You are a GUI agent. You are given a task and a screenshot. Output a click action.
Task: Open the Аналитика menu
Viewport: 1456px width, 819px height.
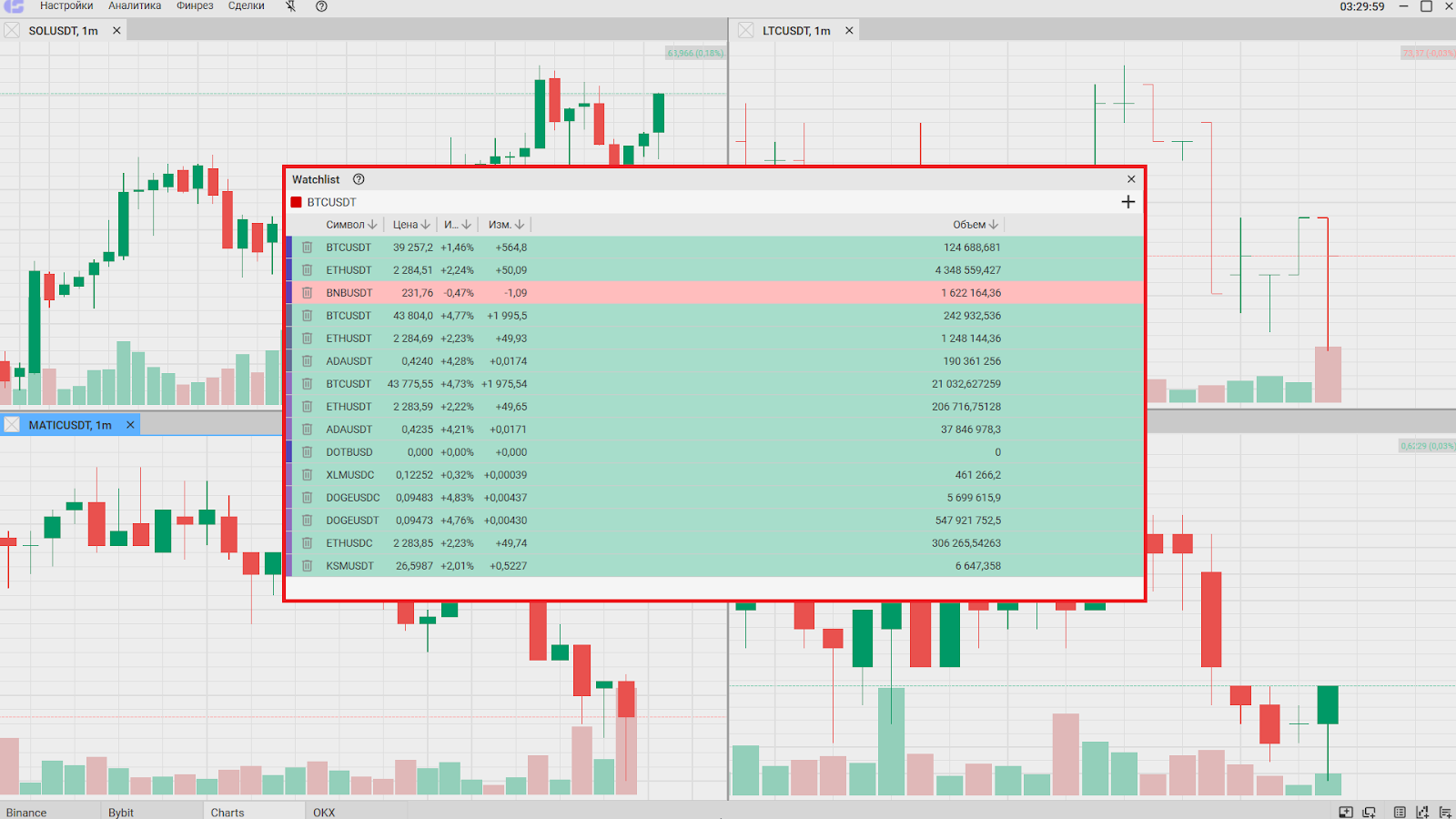click(x=135, y=6)
